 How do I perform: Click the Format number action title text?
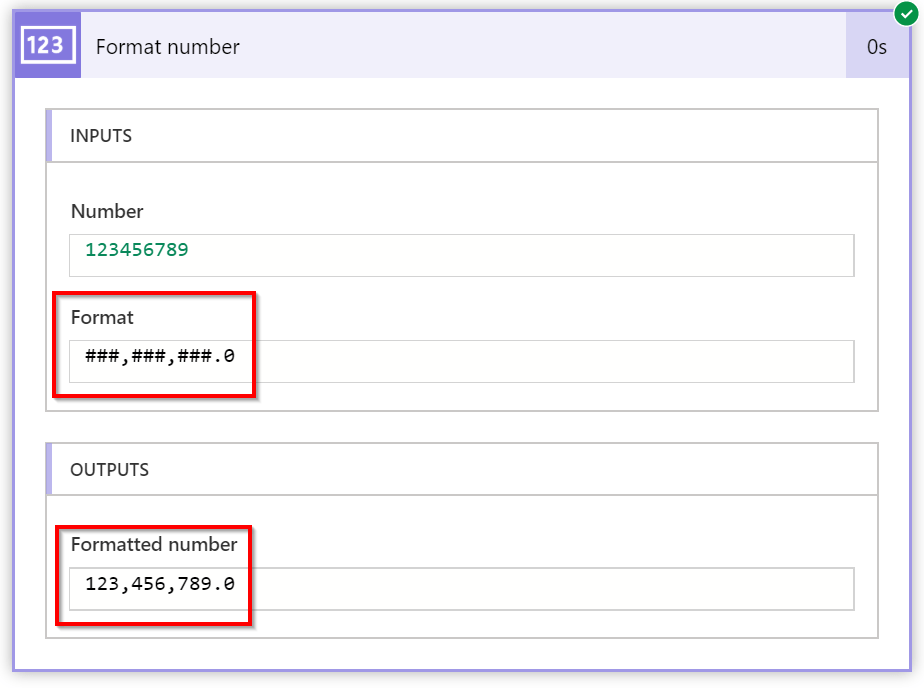[167, 46]
